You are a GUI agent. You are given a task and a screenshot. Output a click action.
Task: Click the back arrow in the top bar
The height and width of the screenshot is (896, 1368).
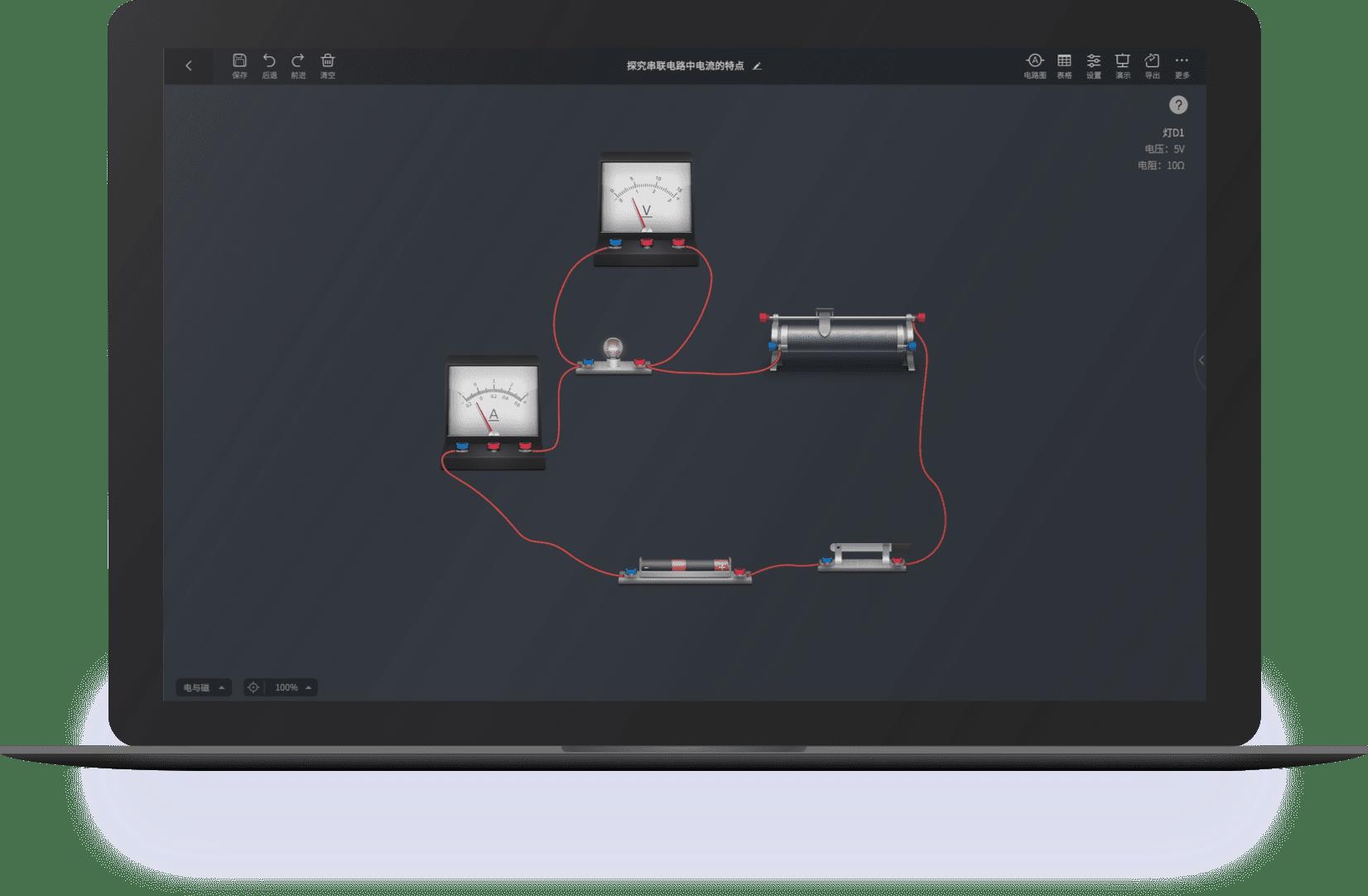coord(189,66)
